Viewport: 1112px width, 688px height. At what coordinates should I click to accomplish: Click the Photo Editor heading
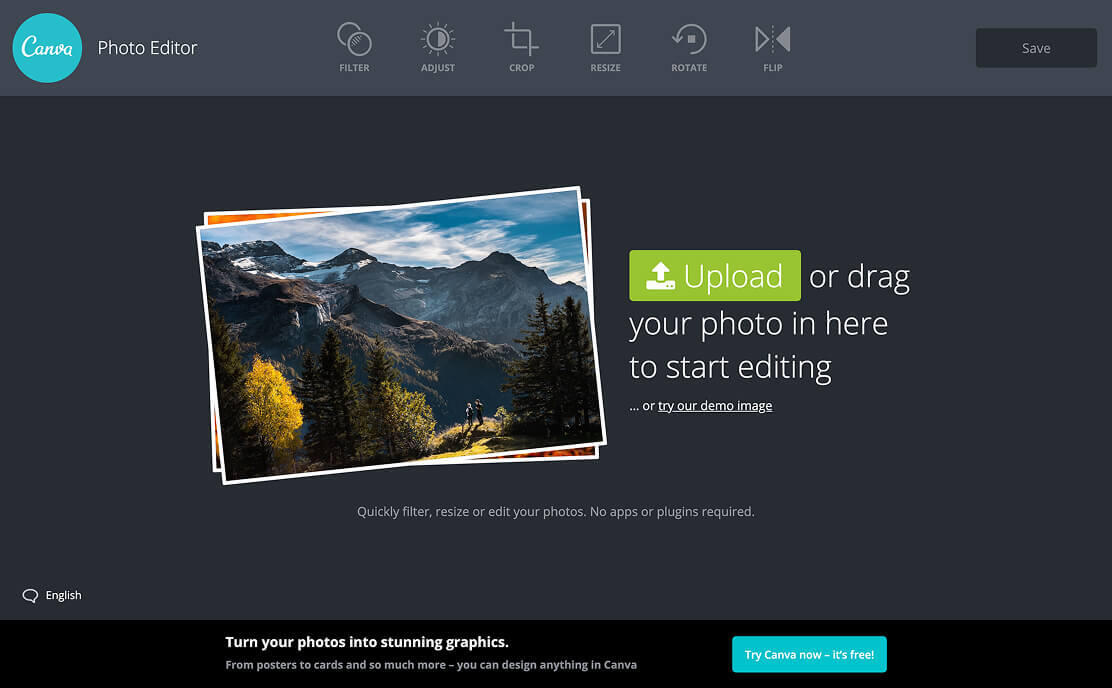147,47
